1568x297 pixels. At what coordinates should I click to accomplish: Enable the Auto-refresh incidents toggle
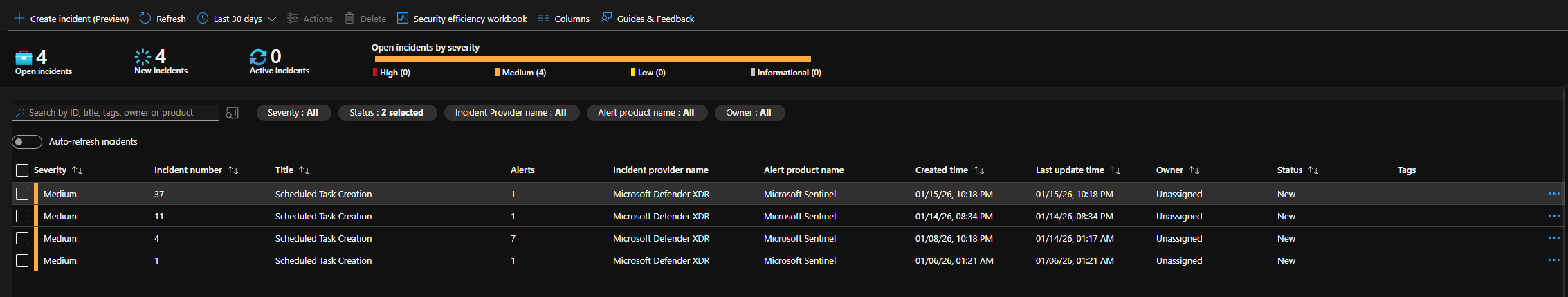(27, 142)
